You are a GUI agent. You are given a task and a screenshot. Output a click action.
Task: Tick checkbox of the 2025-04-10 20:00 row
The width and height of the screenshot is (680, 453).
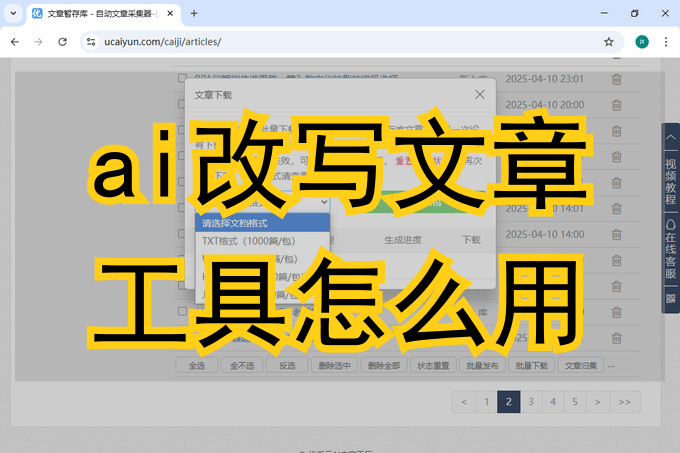tap(182, 104)
